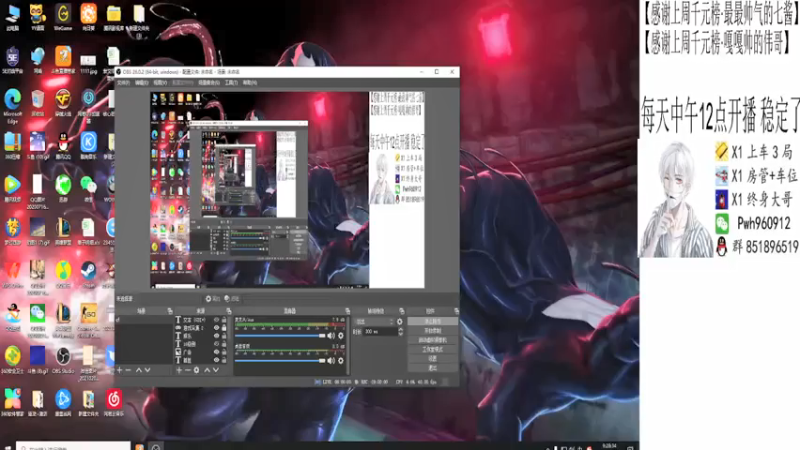Add a source with the Sources plus icon
Image resolution: width=800 pixels, height=450 pixels.
tap(179, 370)
